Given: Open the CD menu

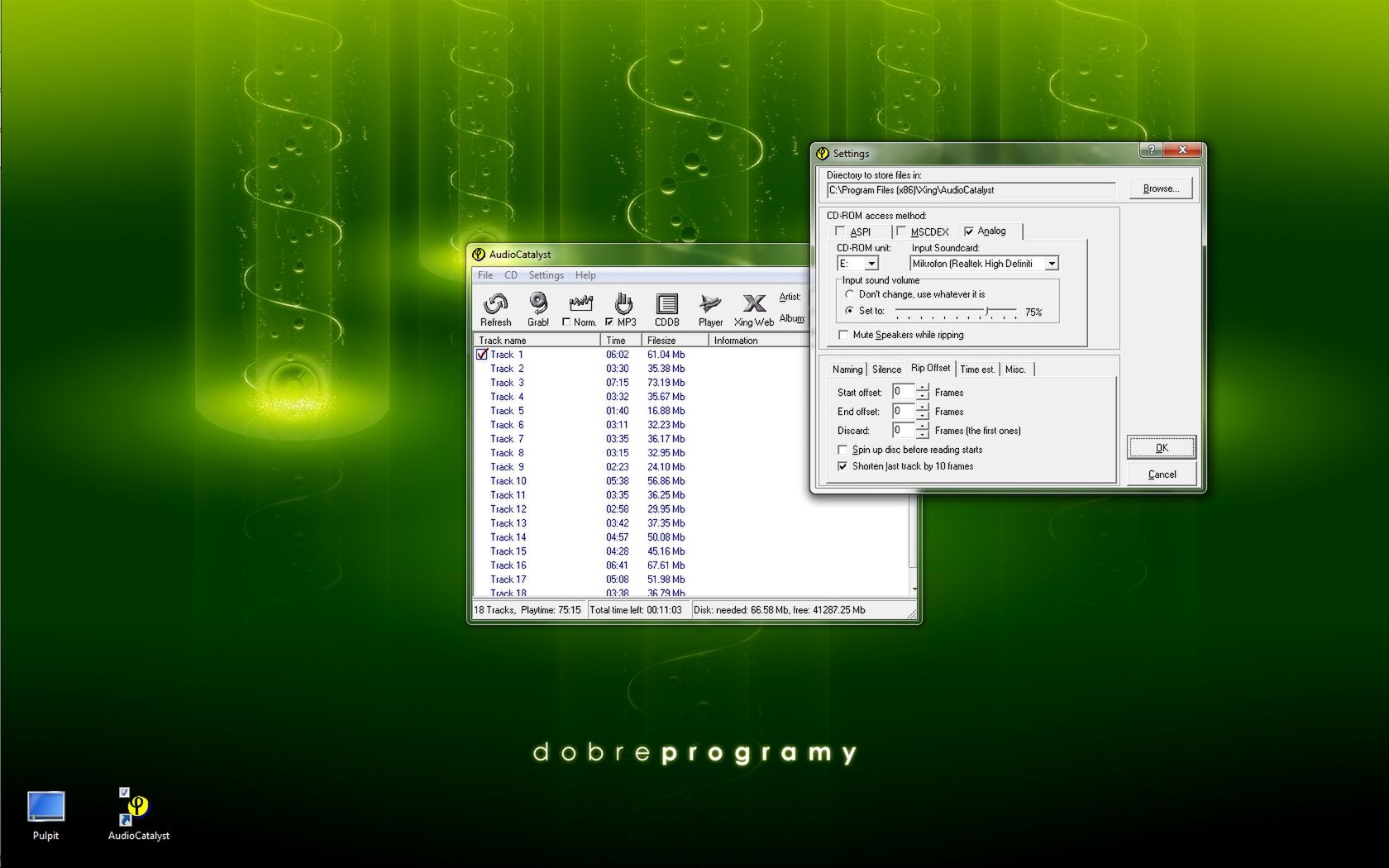Looking at the screenshot, I should (x=511, y=275).
